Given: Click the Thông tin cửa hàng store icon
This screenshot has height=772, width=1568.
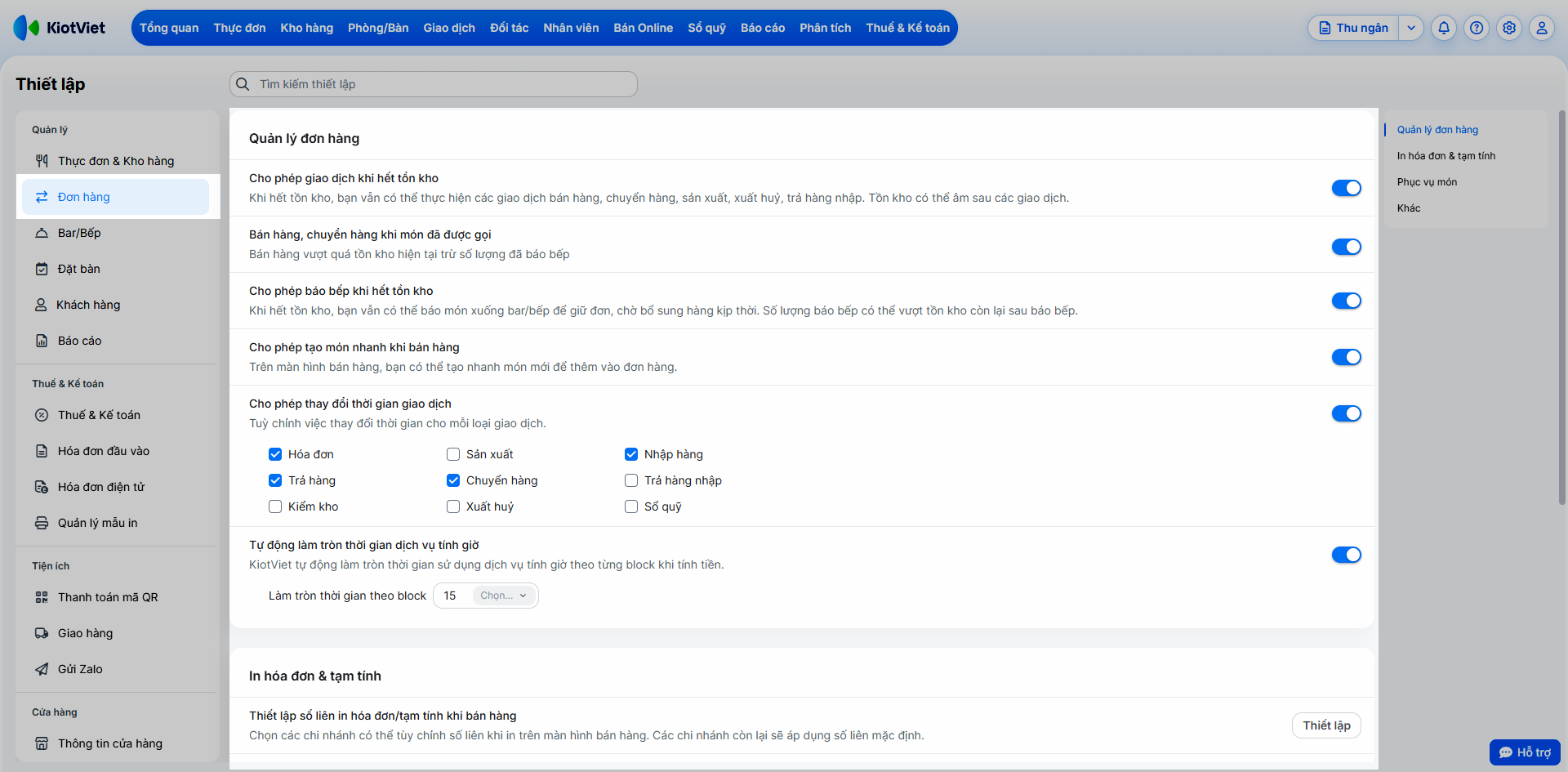Looking at the screenshot, I should point(42,743).
